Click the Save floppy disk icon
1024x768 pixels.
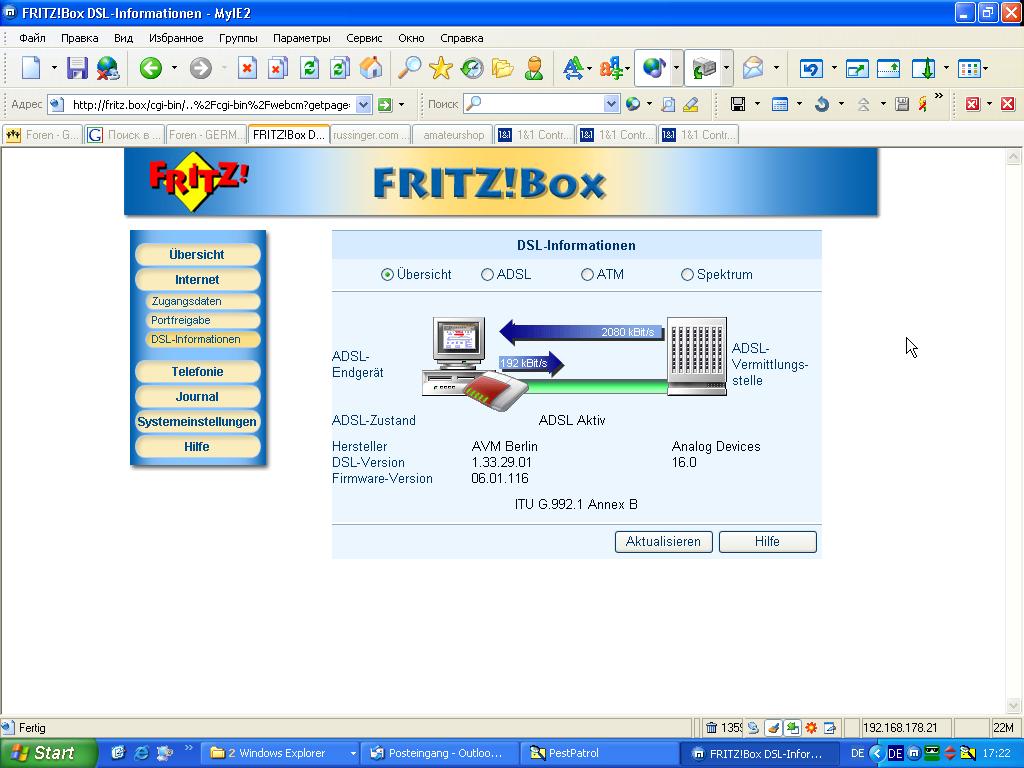77,68
